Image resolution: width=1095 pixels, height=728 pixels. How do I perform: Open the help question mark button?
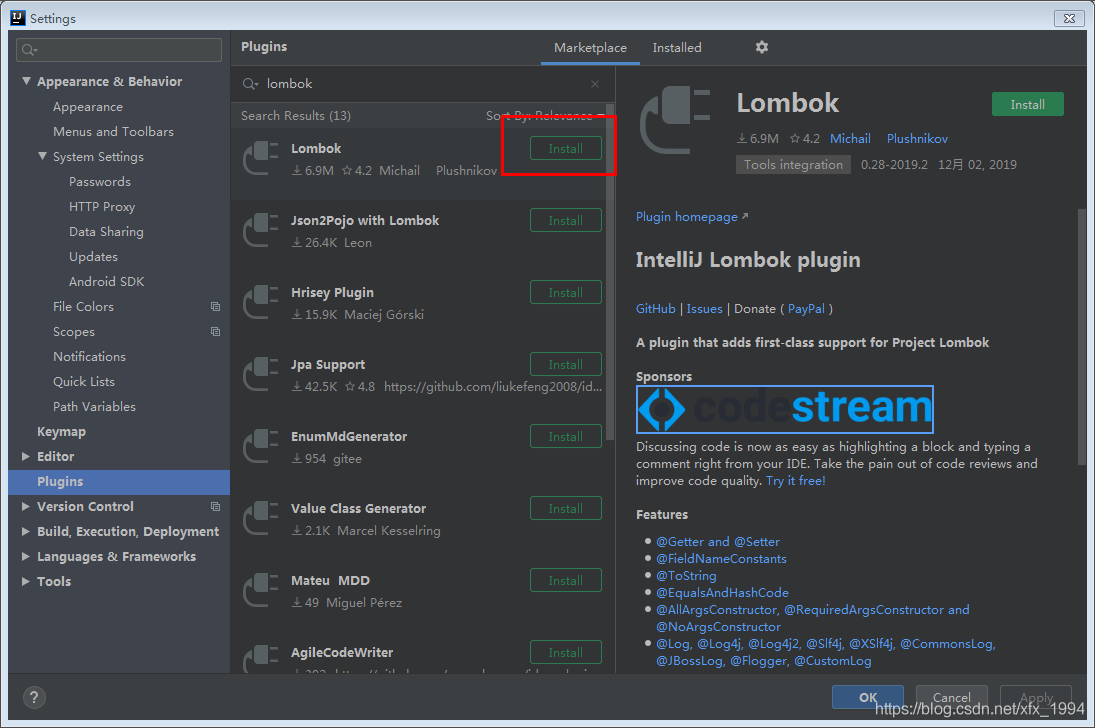(34, 697)
